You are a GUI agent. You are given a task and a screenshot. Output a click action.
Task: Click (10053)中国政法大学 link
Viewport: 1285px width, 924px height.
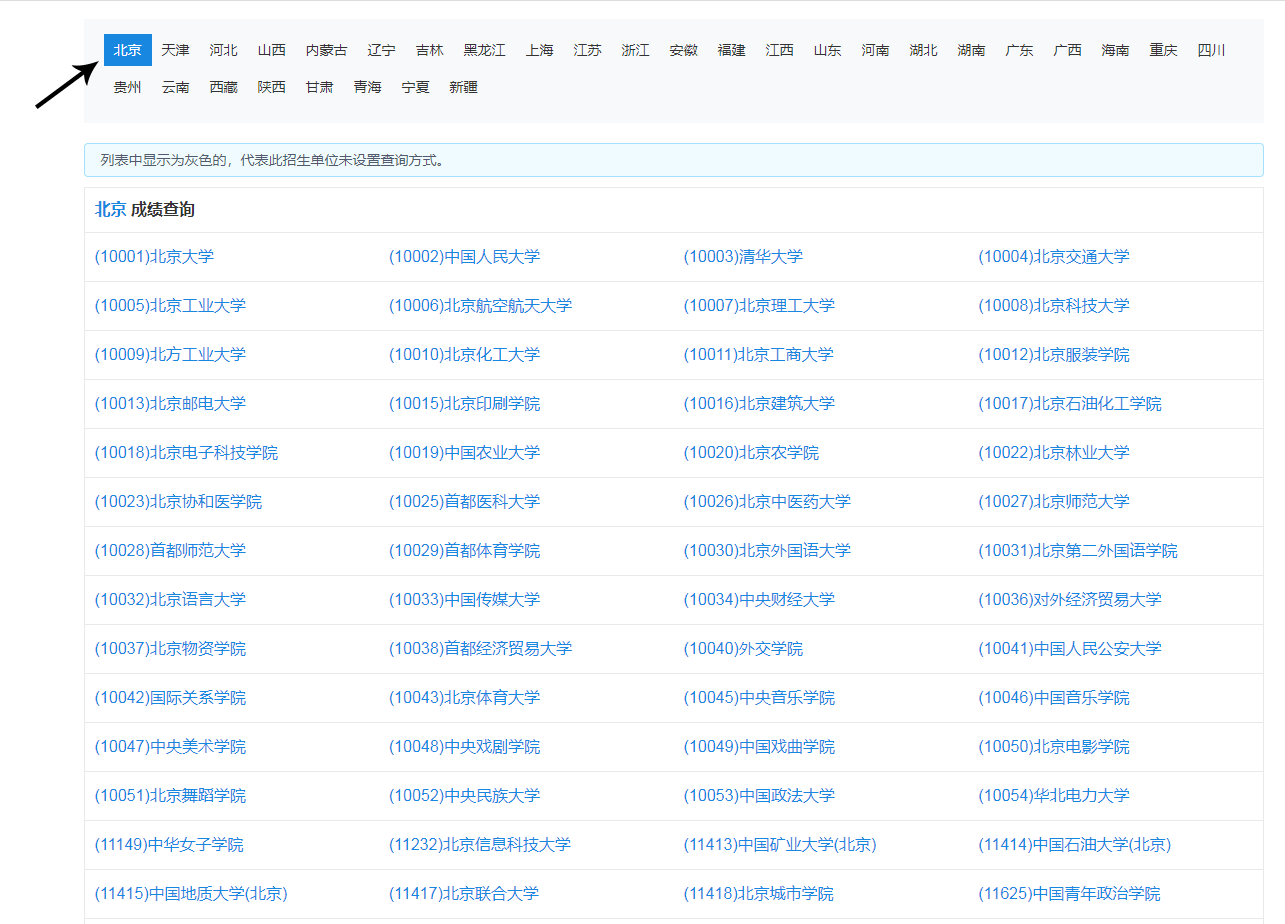pos(759,796)
